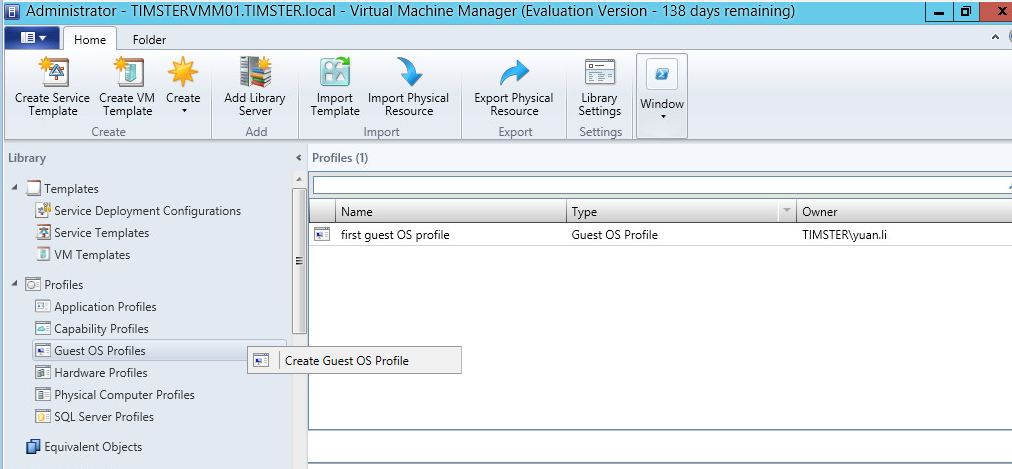1012x469 pixels.
Task: Switch to the Home ribbon tab
Action: [x=90, y=39]
